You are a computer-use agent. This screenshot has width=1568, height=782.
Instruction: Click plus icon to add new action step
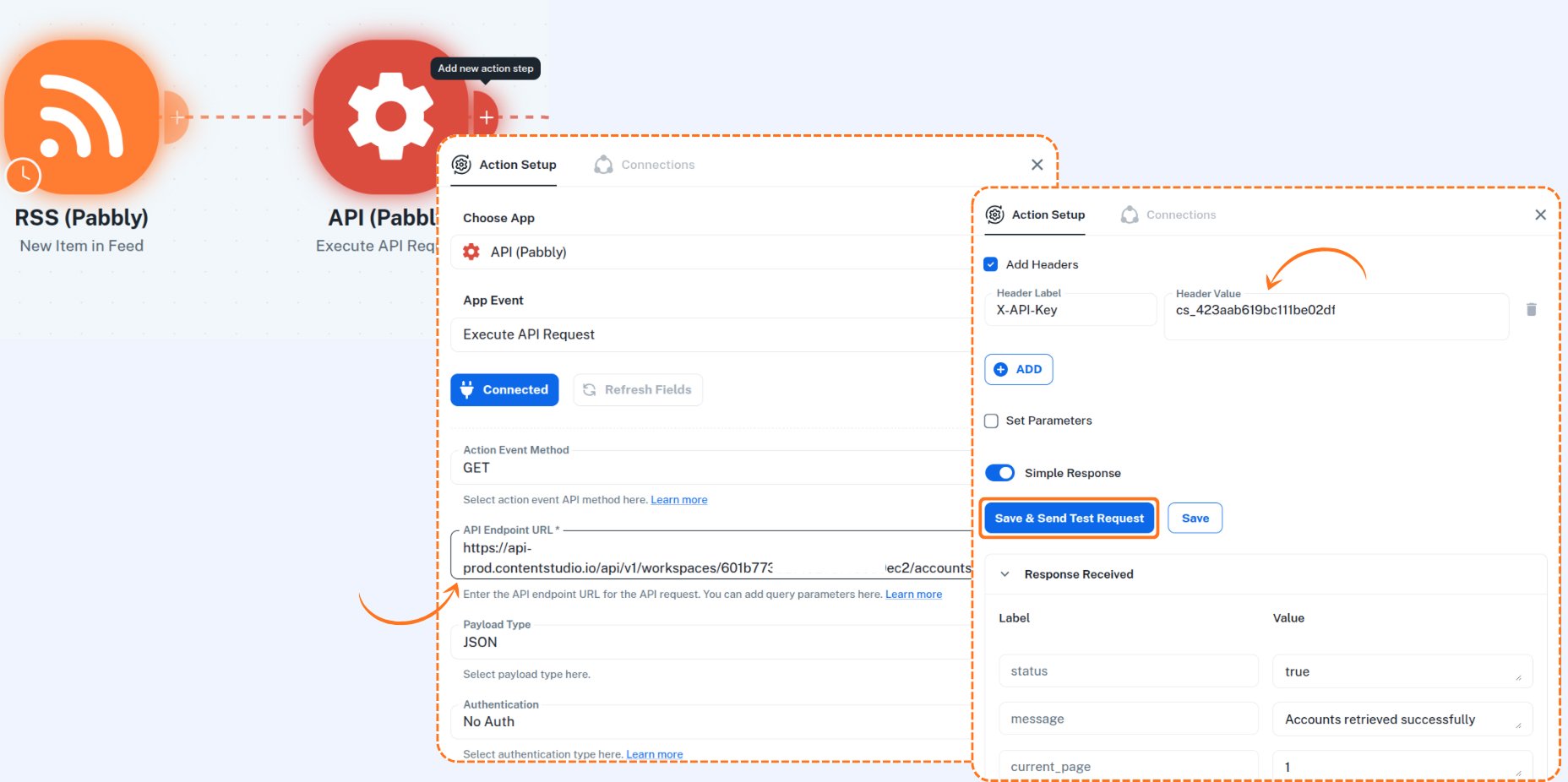point(487,117)
